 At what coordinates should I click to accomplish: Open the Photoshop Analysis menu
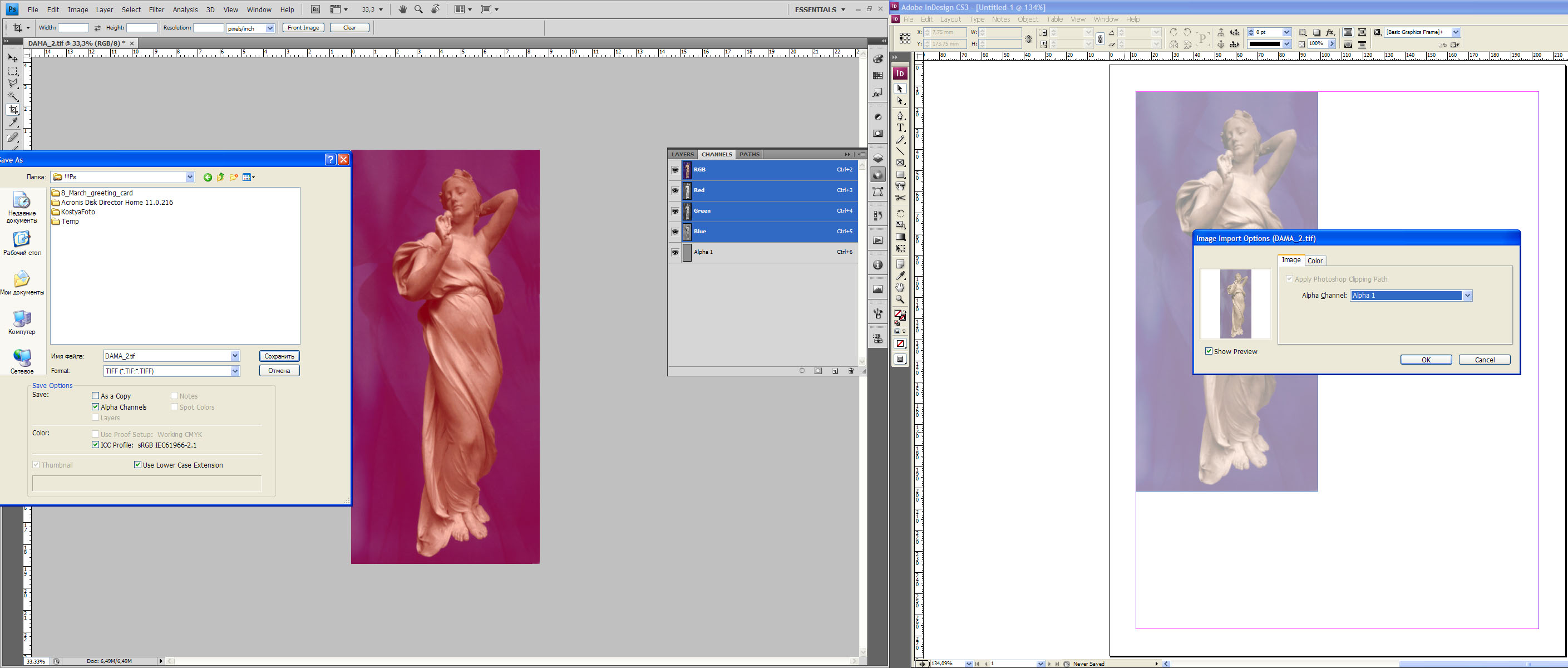tap(185, 10)
